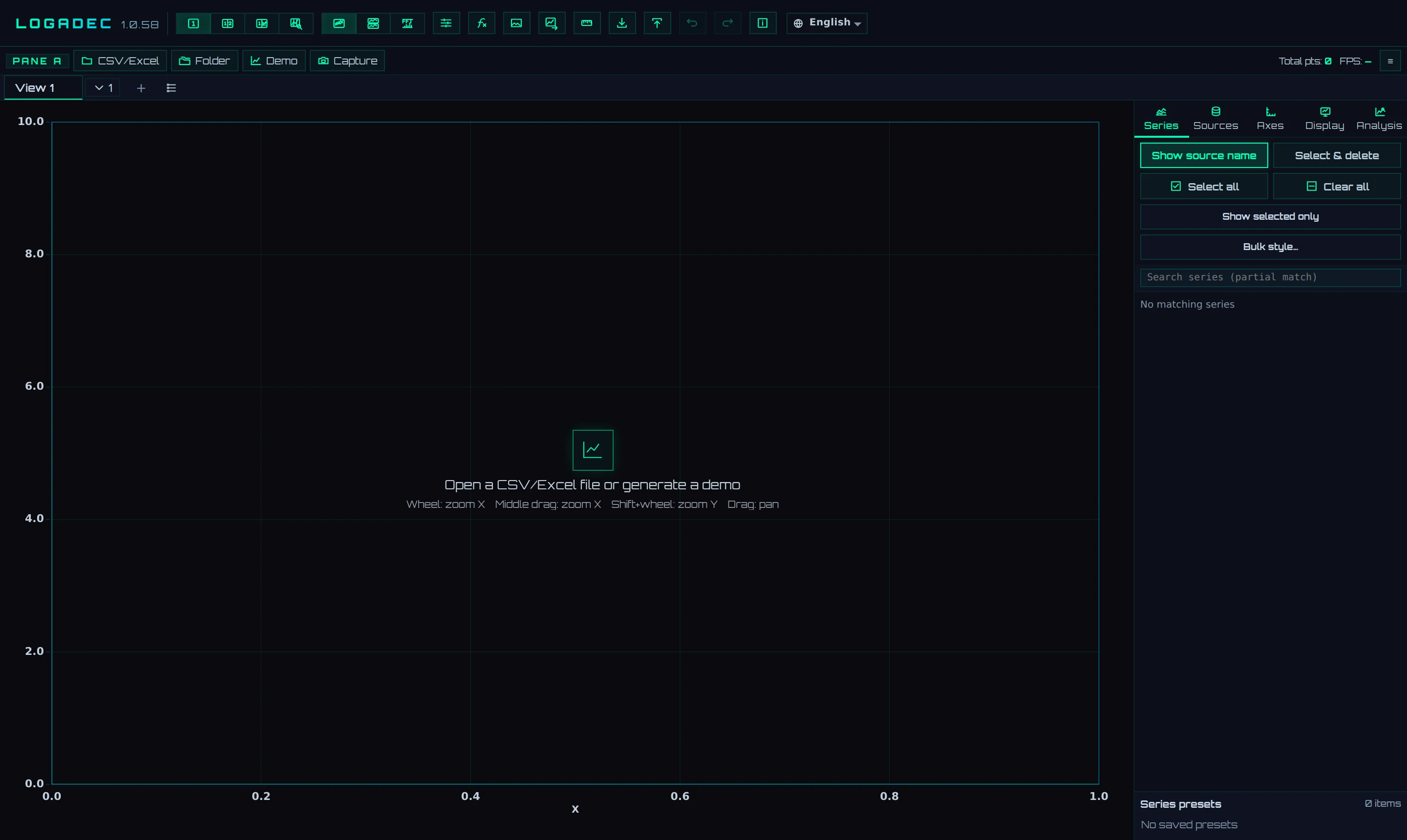Viewport: 1407px width, 840px height.
Task: Click the upload arrow icon
Action: click(657, 23)
